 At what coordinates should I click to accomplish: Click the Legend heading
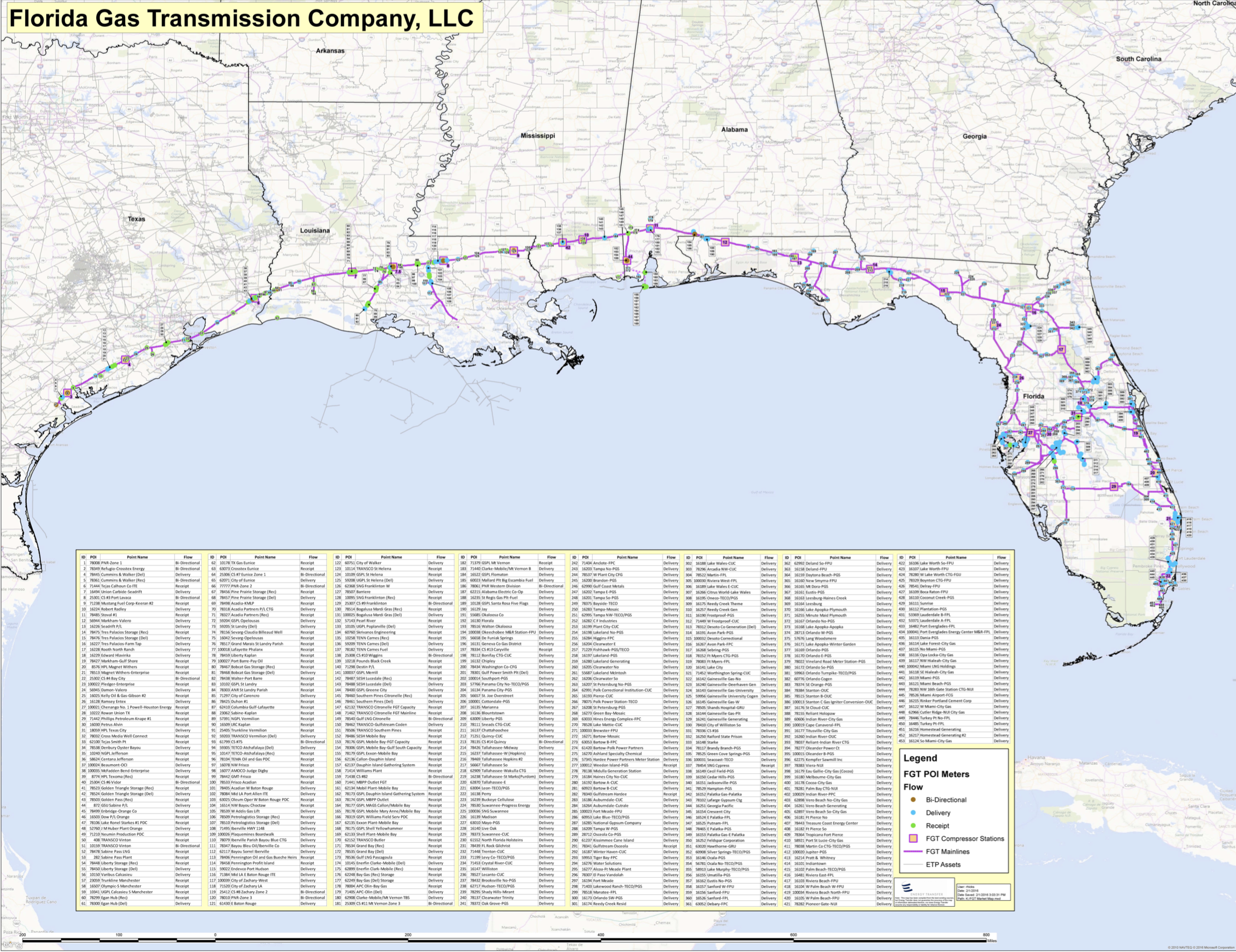tap(920, 758)
